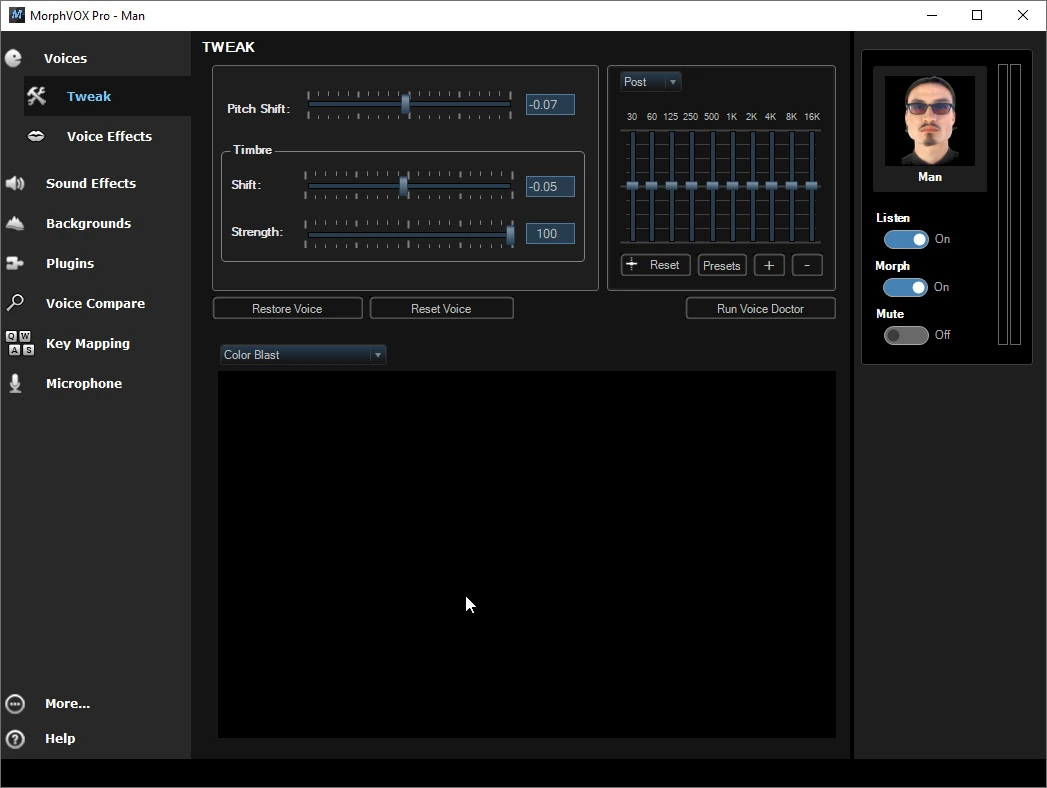Disable the Morph switch

pyautogui.click(x=905, y=287)
